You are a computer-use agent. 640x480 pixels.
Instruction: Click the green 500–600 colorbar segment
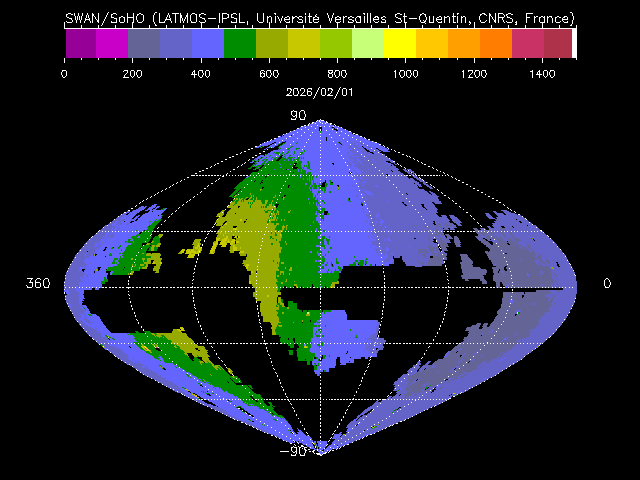pyautogui.click(x=240, y=43)
